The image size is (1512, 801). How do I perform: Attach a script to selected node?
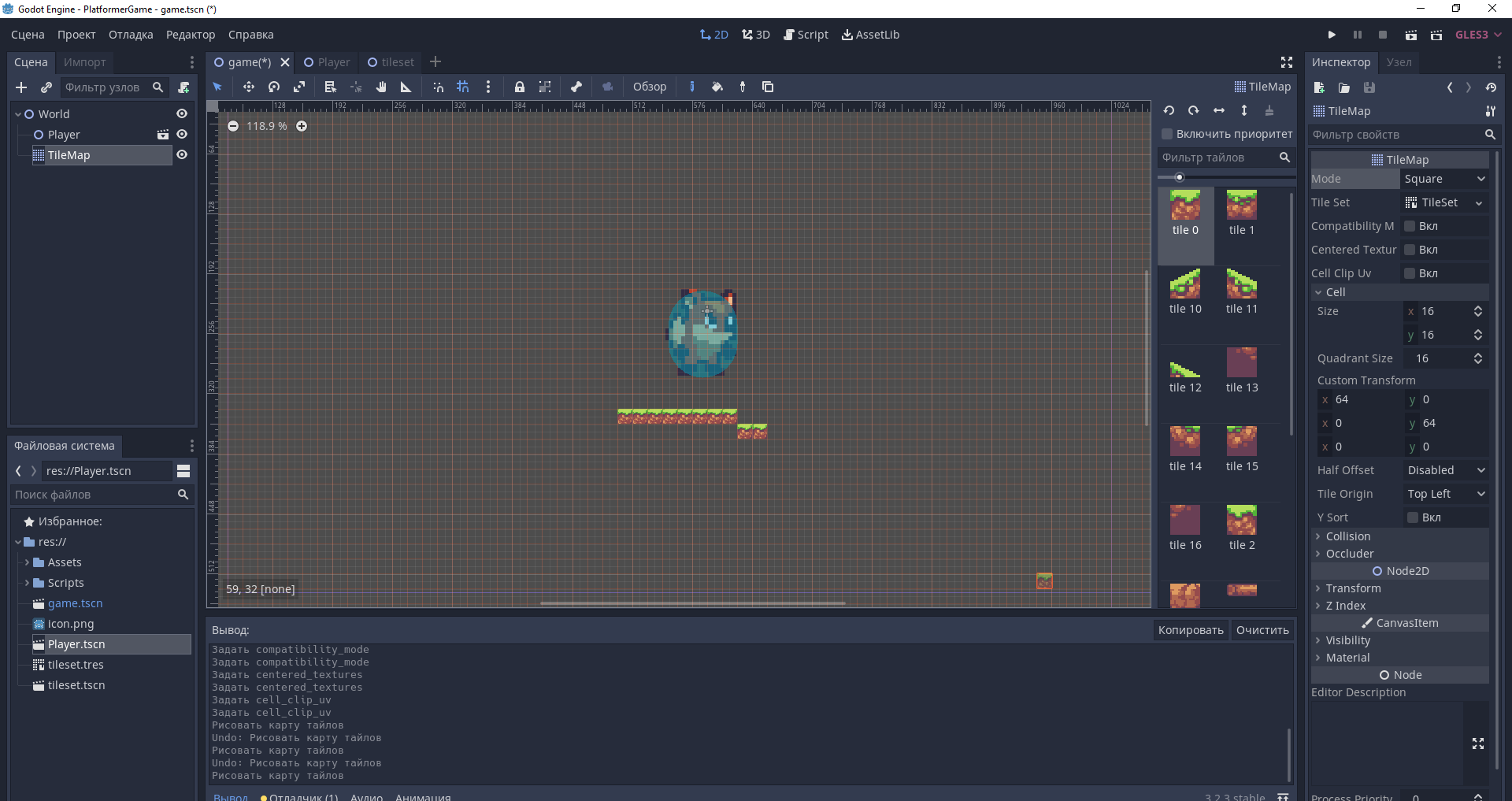pos(183,87)
